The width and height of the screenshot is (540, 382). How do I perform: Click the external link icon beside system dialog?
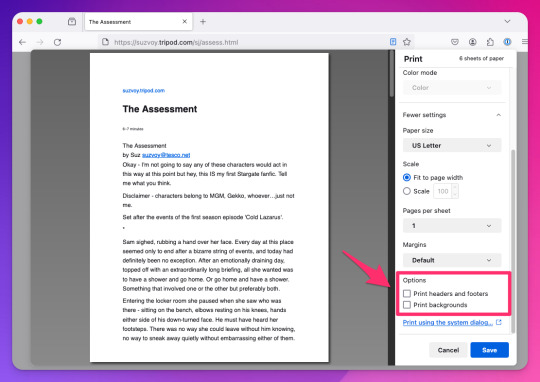click(x=499, y=322)
